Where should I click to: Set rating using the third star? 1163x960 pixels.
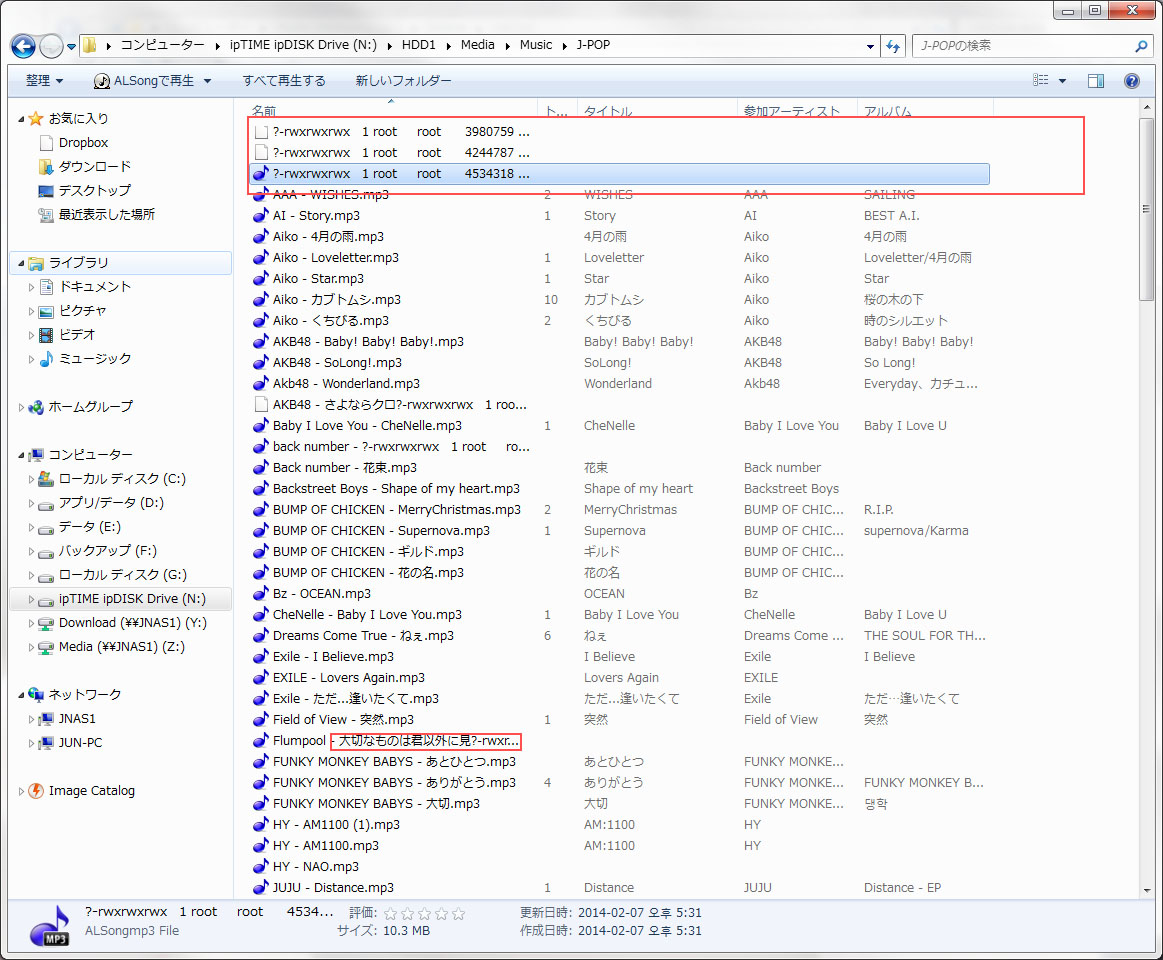424,914
